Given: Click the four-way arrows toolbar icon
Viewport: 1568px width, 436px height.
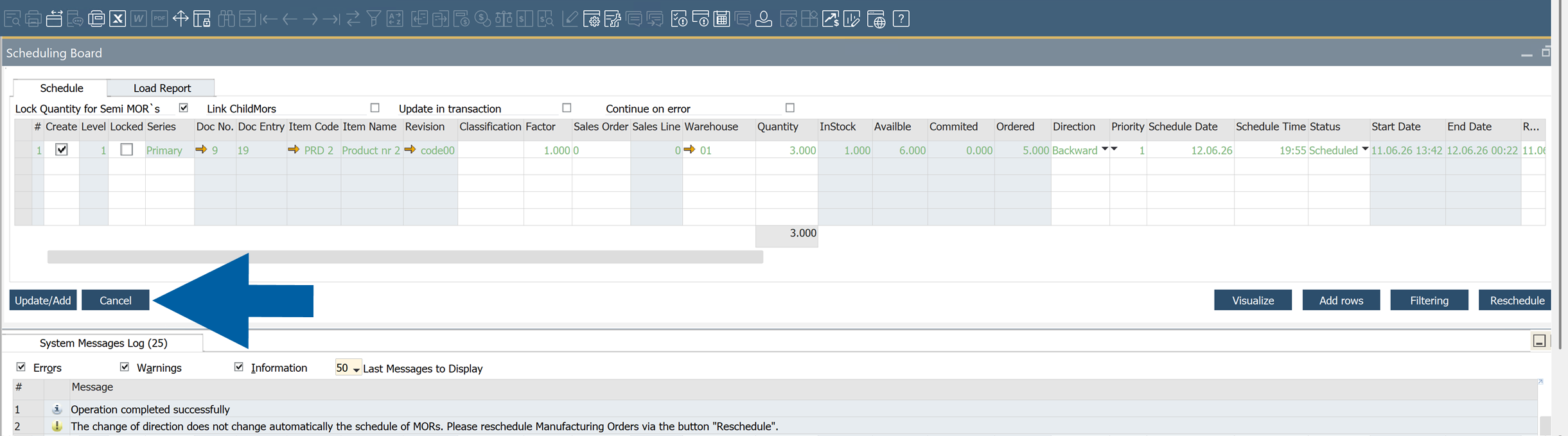Looking at the screenshot, I should (181, 19).
